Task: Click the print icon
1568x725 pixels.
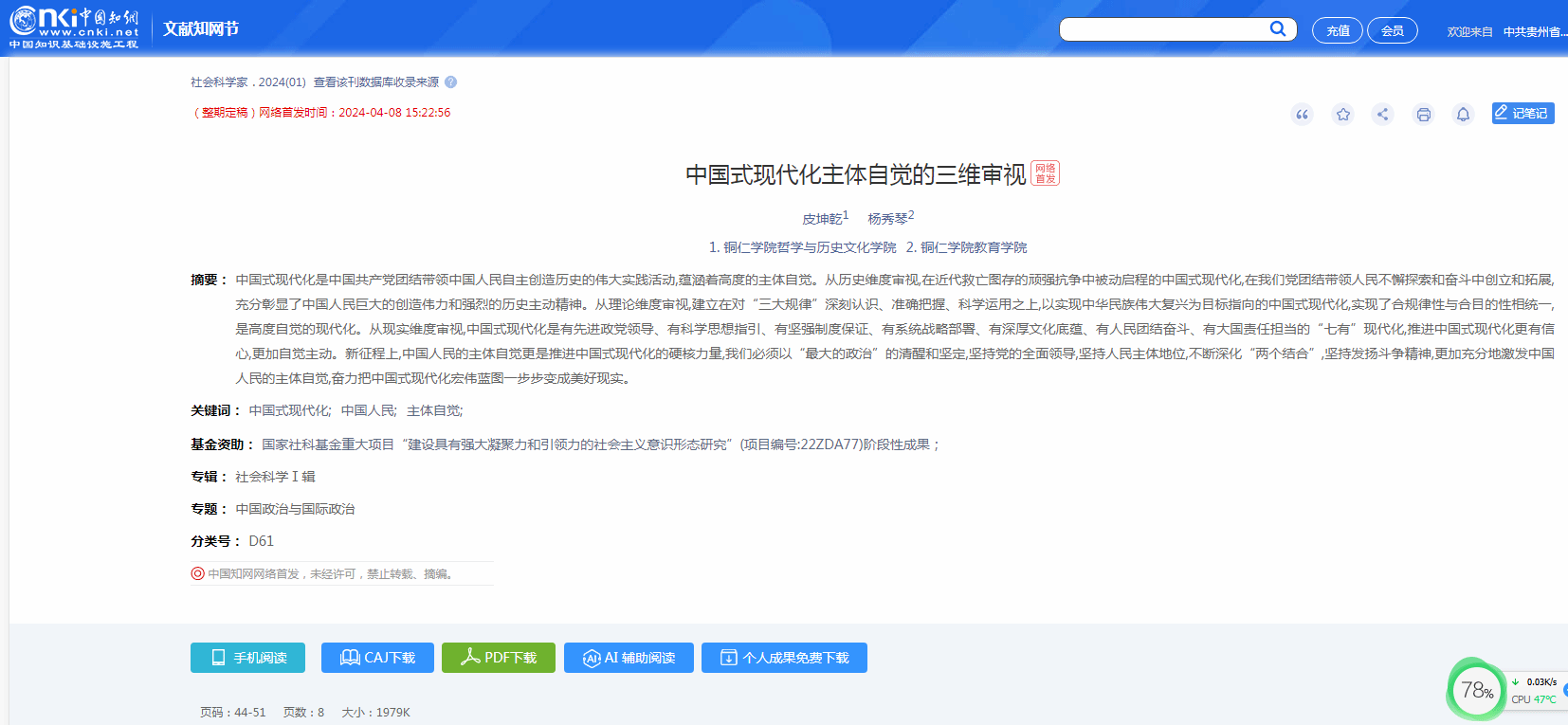Action: (x=1423, y=115)
